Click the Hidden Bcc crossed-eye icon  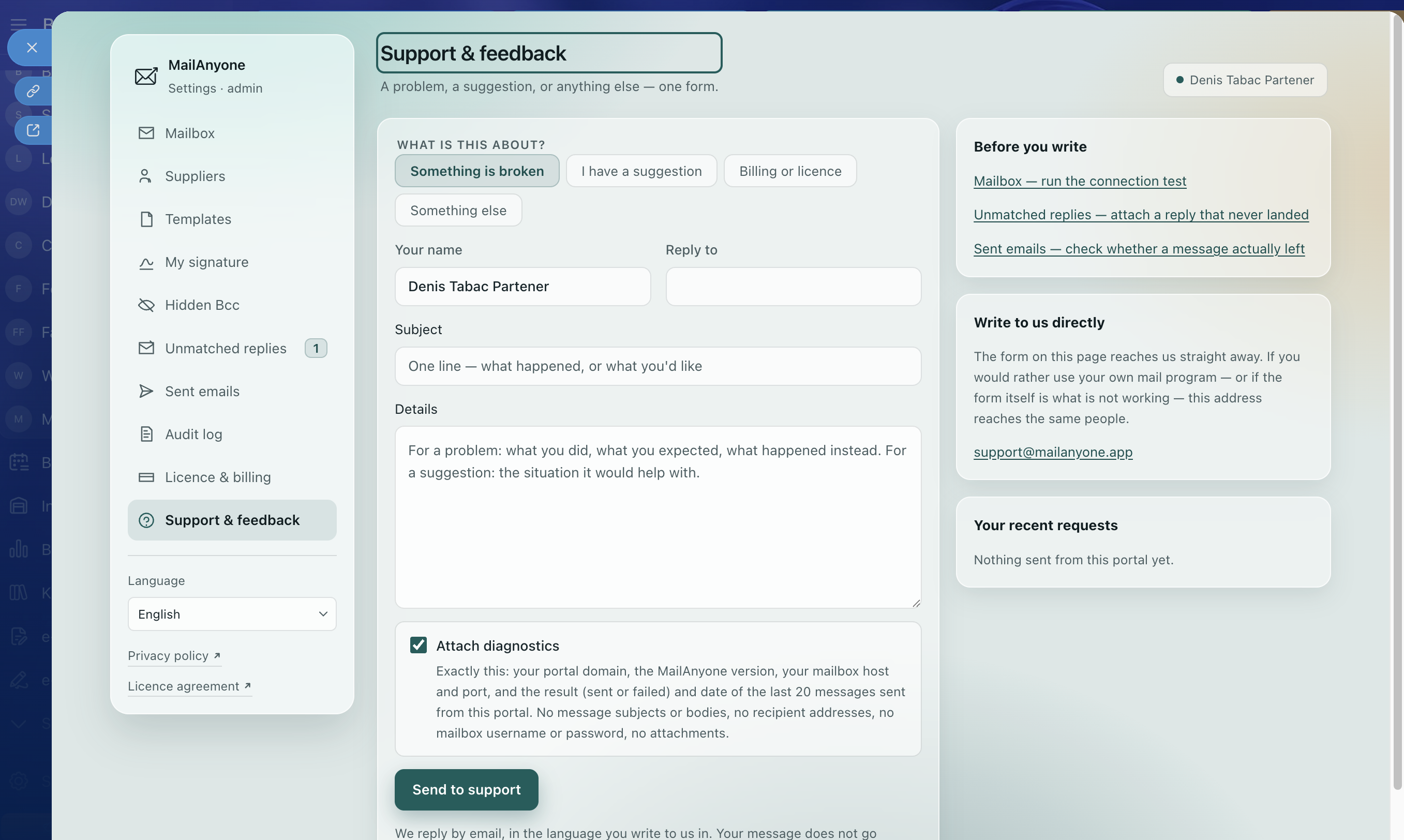[146, 305]
